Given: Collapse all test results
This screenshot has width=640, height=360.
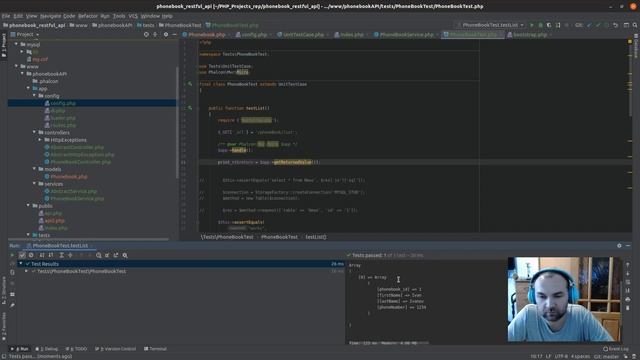Looking at the screenshot, I should (x=70, y=255).
